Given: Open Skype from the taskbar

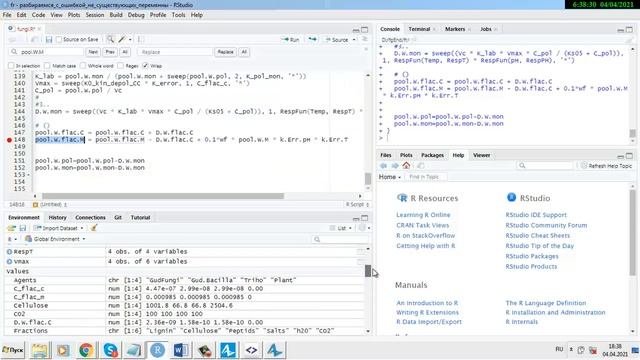Looking at the screenshot, I should coord(110,350).
